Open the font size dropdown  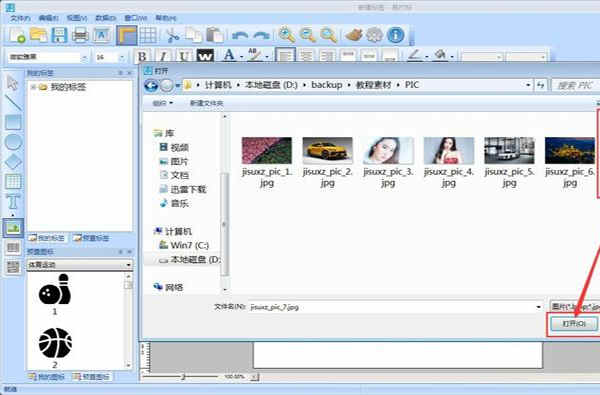pyautogui.click(x=122, y=57)
